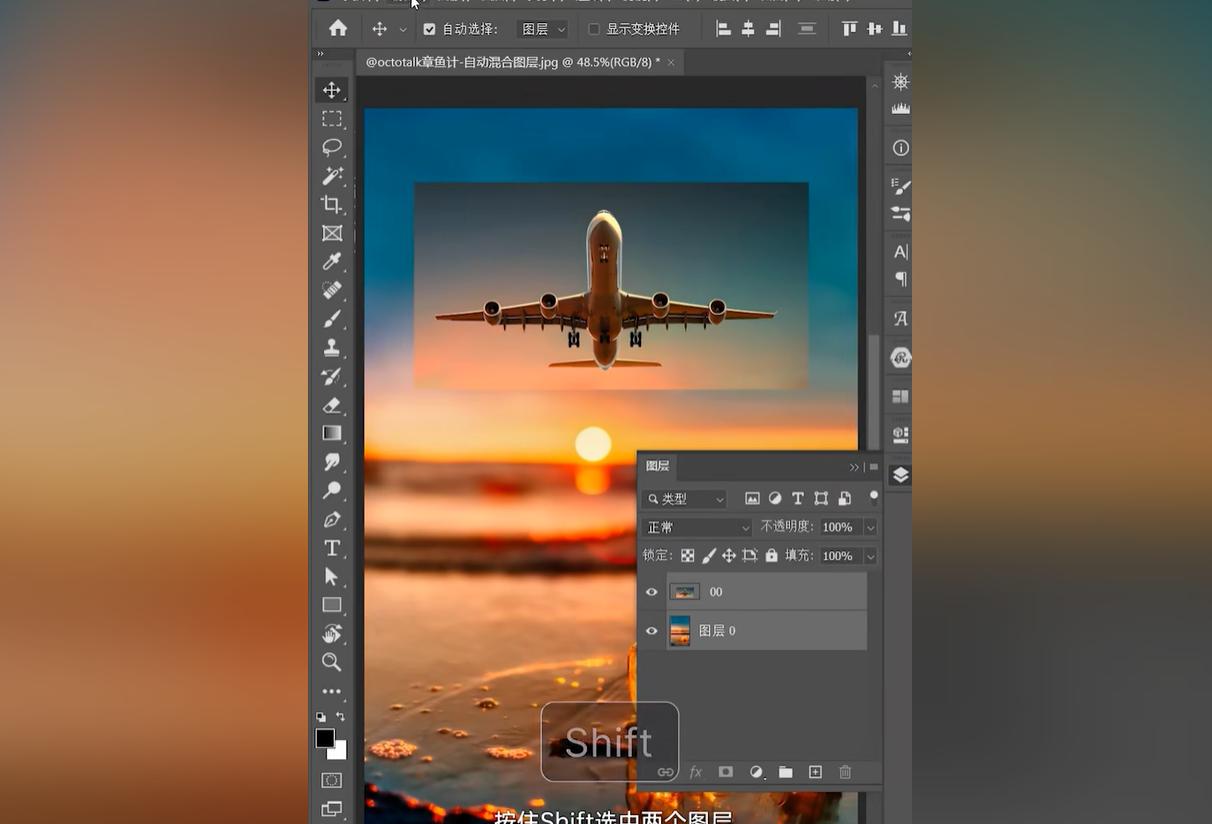This screenshot has height=824, width=1212.
Task: Disable the 自动选择 checkbox
Action: (x=429, y=29)
